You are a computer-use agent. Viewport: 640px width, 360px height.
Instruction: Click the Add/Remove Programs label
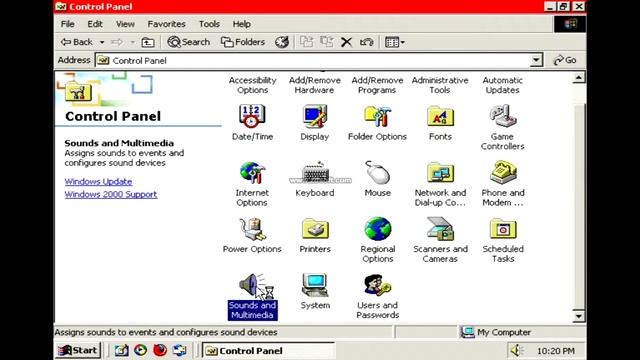click(378, 85)
